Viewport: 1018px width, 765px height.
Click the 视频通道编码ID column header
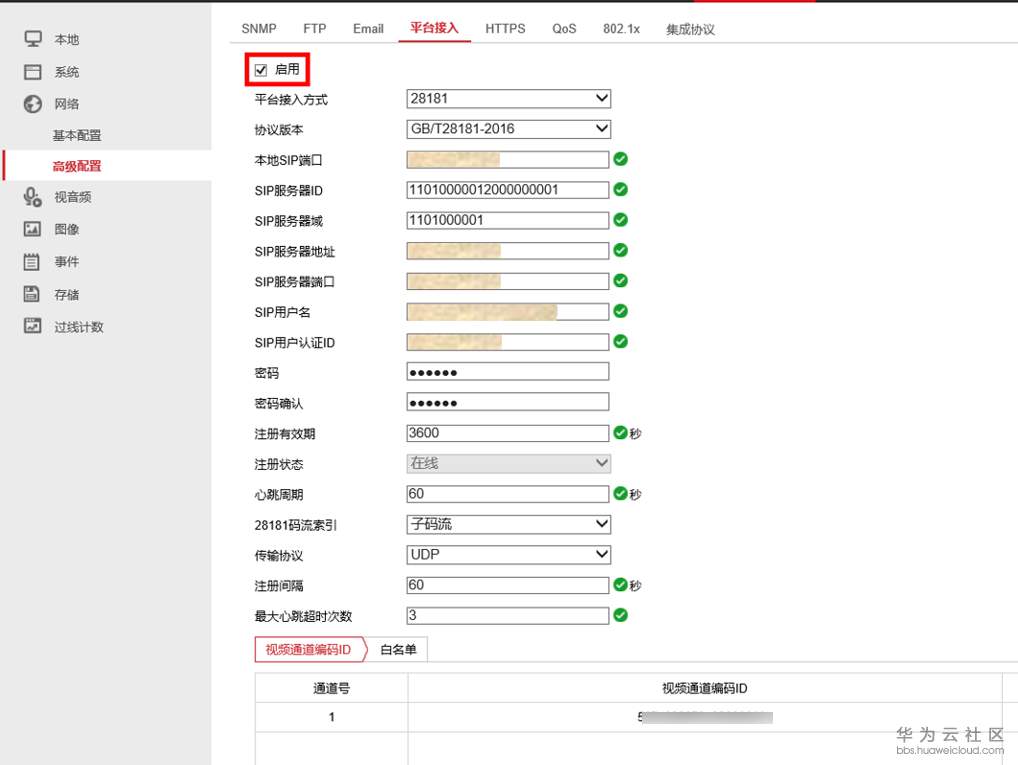[704, 688]
